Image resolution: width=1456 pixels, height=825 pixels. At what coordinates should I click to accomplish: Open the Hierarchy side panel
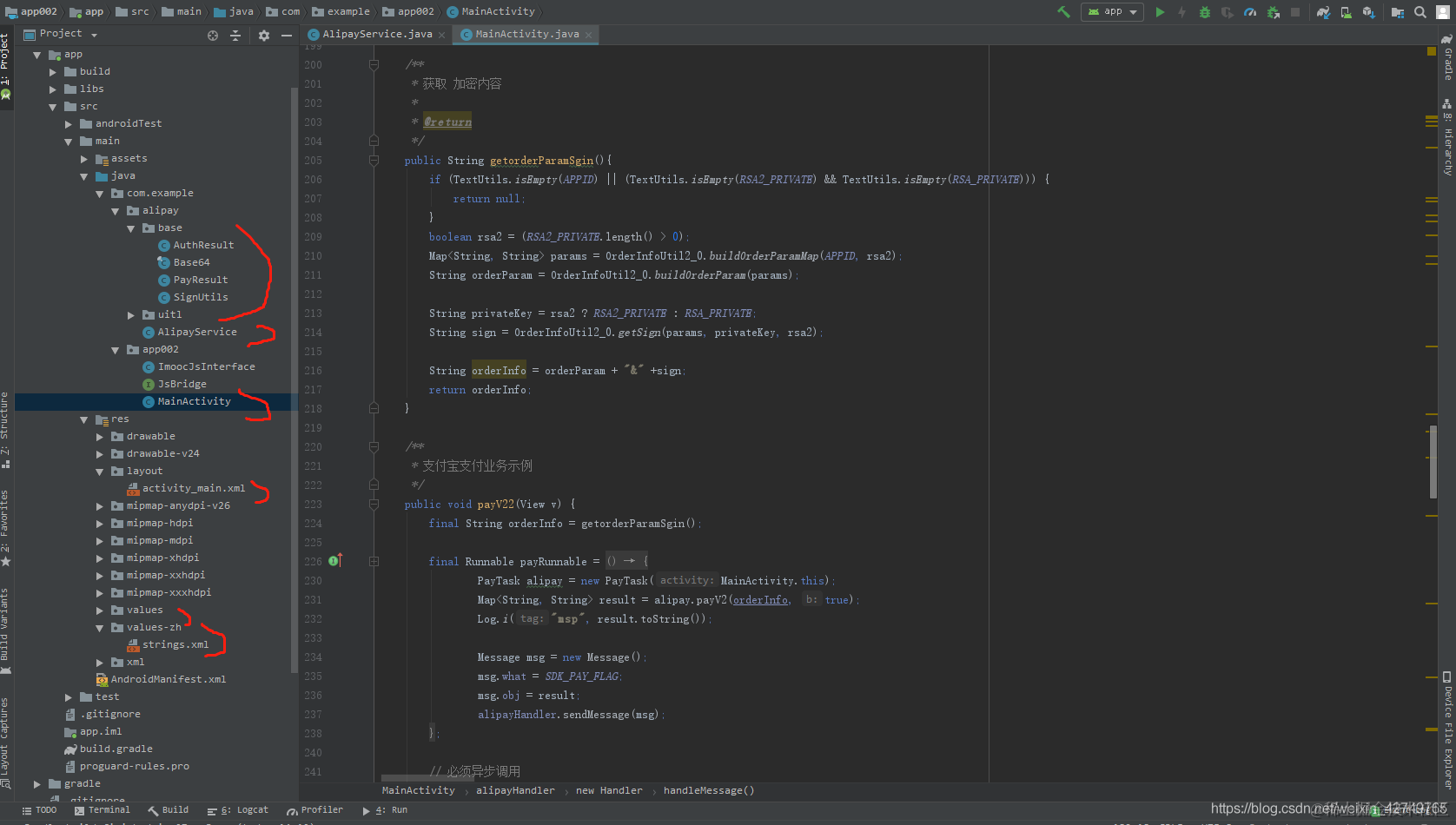click(x=1447, y=138)
